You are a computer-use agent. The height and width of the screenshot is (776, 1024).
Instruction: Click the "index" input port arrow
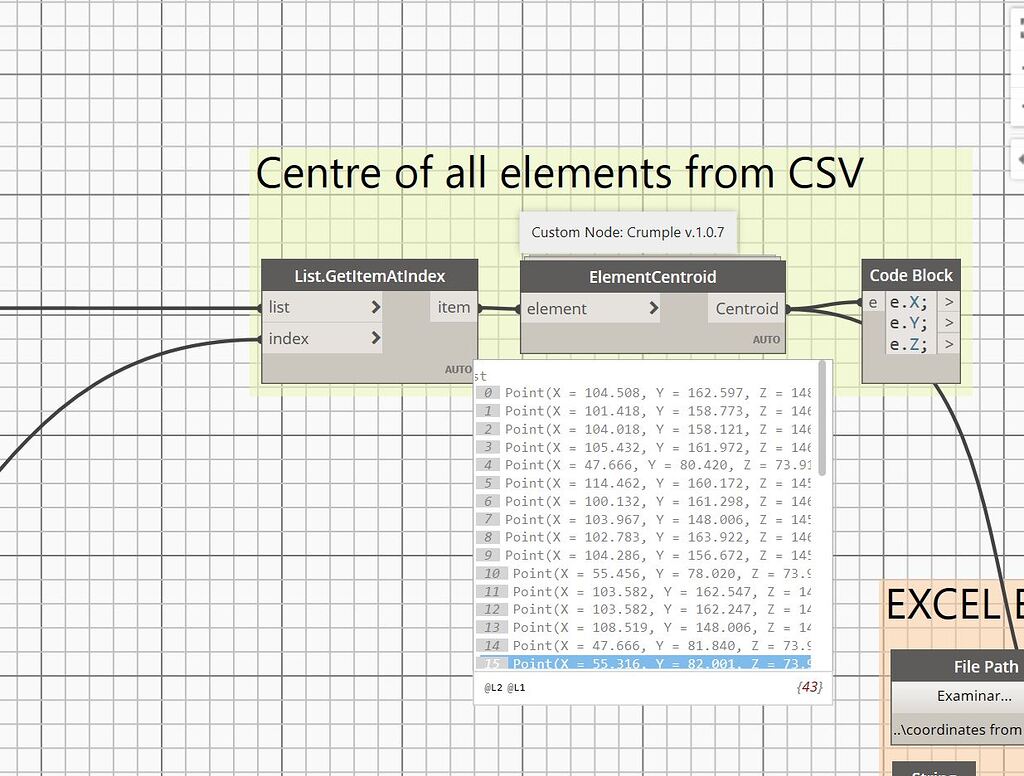click(x=377, y=338)
